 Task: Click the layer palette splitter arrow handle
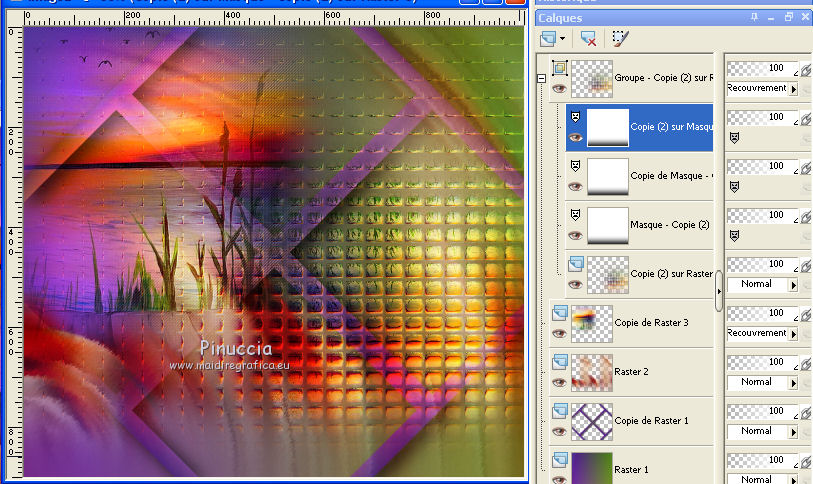tap(718, 291)
